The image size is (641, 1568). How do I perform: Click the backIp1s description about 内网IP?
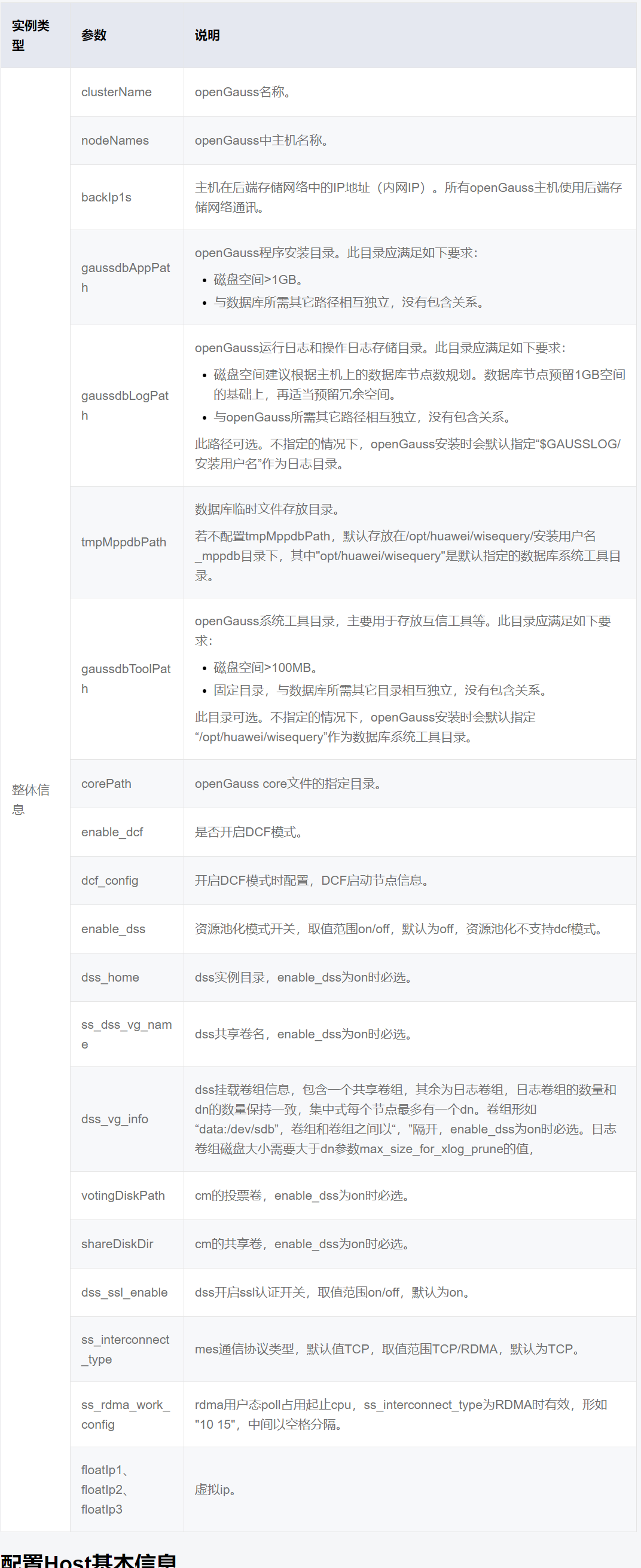(x=408, y=197)
